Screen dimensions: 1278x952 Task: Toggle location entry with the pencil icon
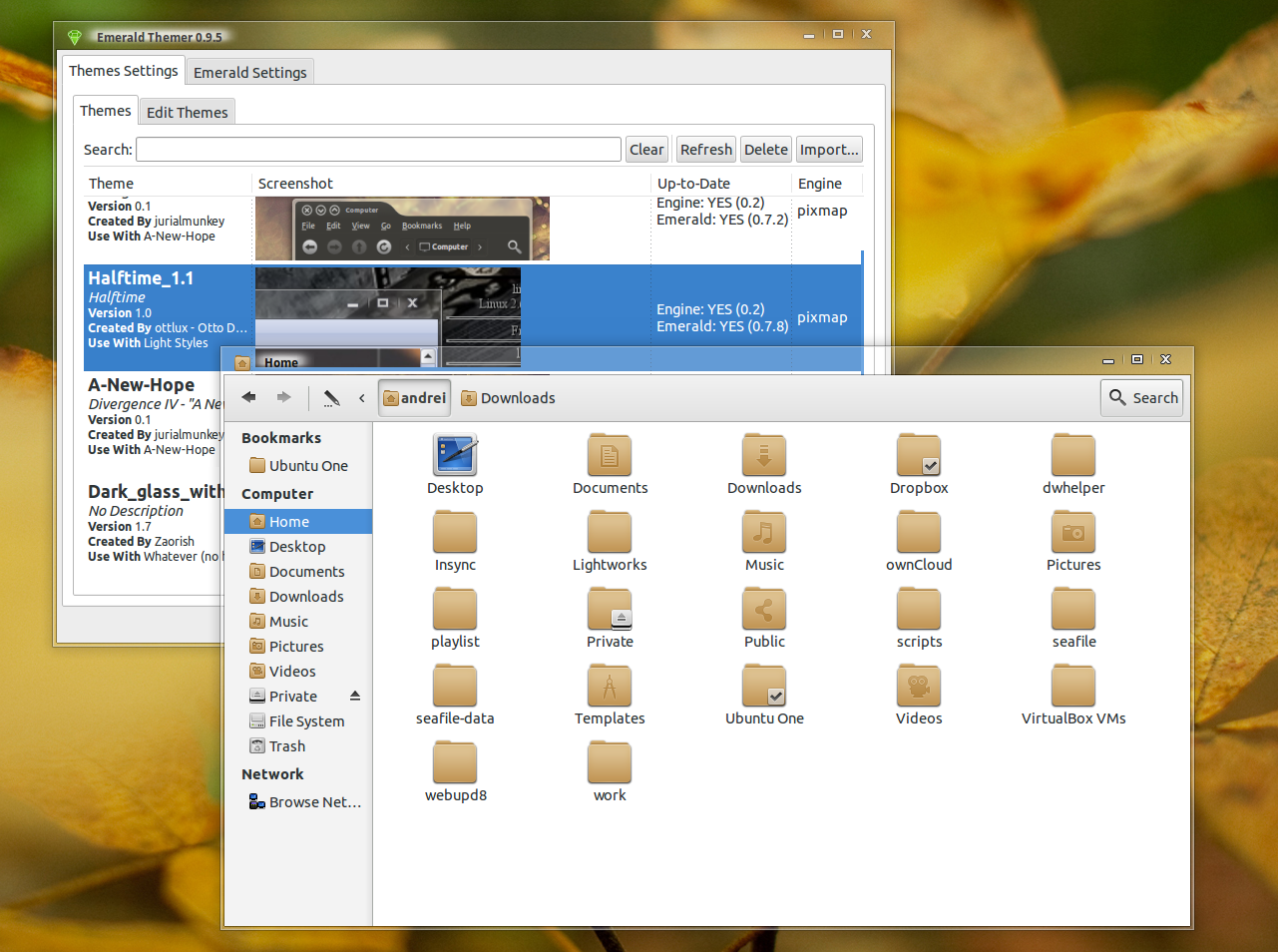(x=331, y=398)
